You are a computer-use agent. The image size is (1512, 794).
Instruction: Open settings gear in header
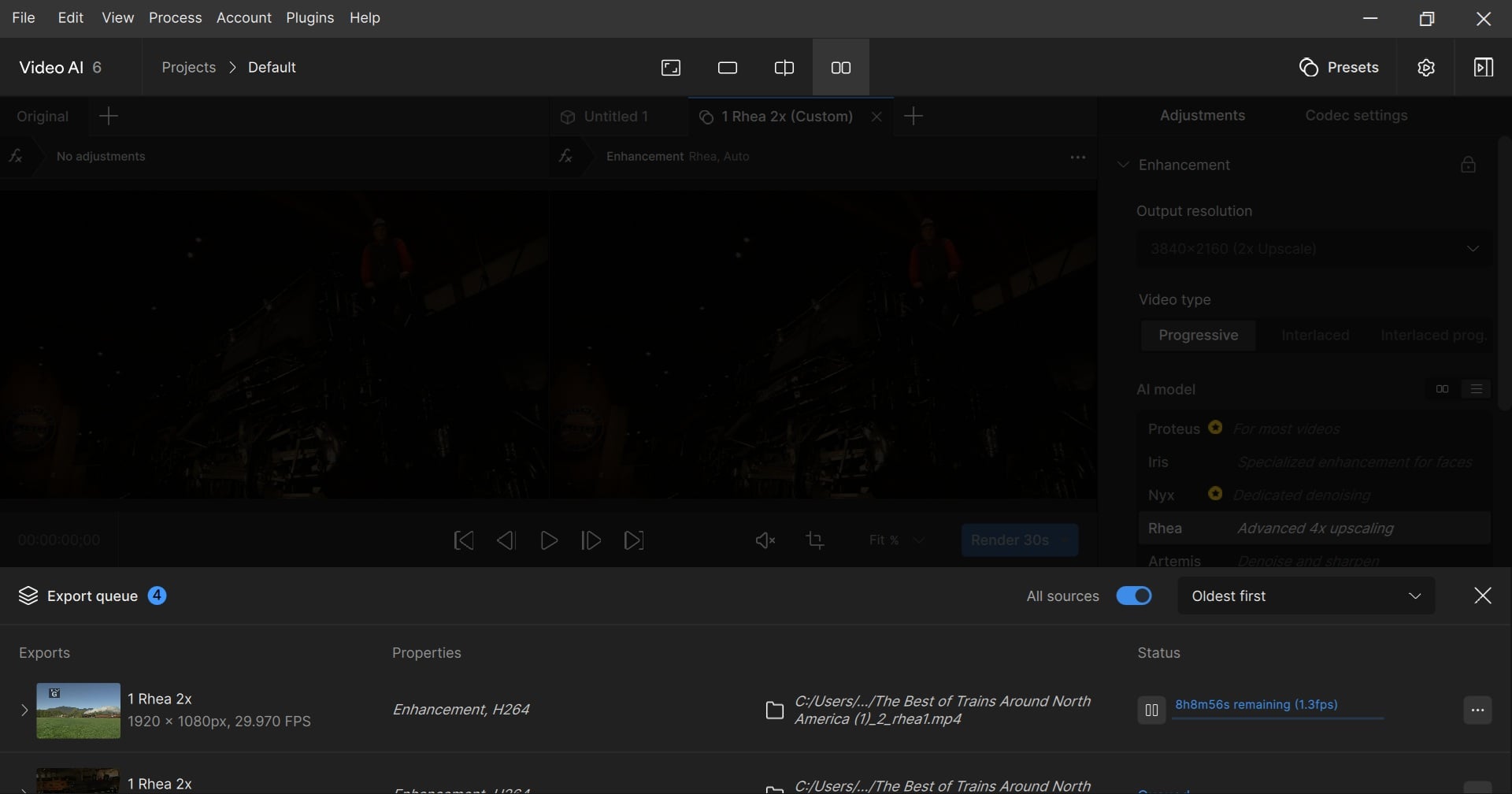tap(1426, 69)
